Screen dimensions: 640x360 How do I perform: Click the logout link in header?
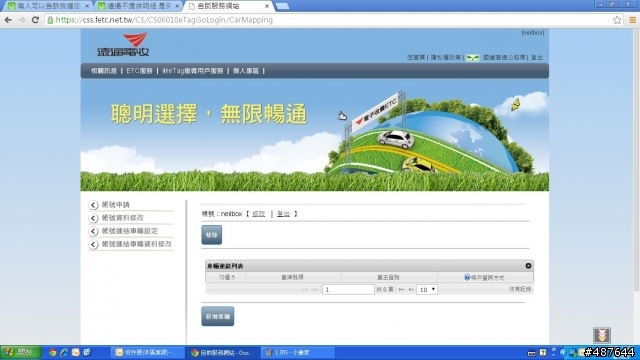coord(537,58)
